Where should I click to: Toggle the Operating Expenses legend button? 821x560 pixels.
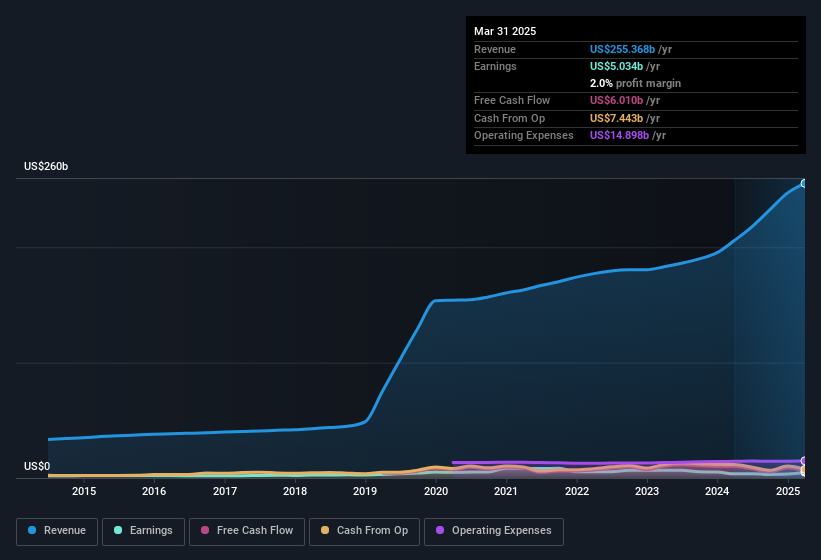494,532
